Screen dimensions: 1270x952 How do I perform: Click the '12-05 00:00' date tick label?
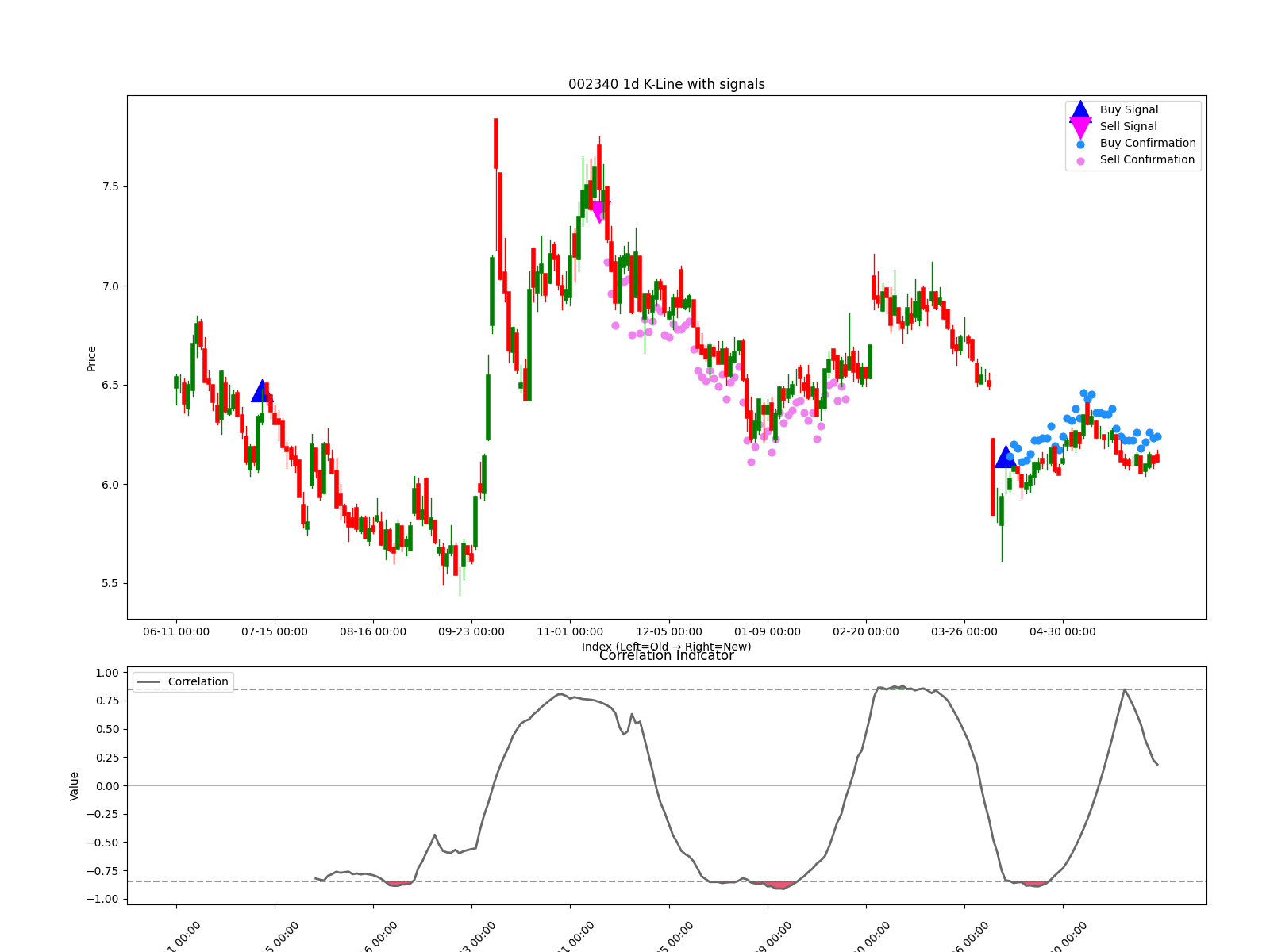669,631
